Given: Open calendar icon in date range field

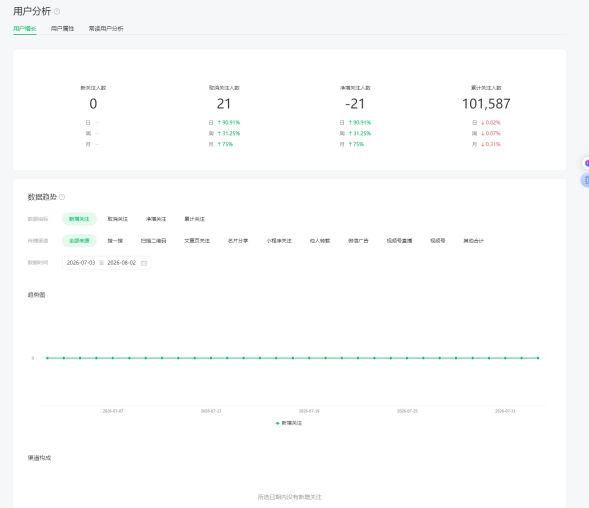Looking at the screenshot, I should pos(144,263).
